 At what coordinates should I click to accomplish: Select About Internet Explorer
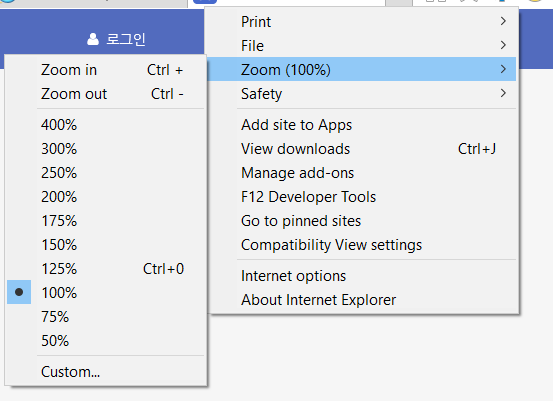[x=361, y=300]
